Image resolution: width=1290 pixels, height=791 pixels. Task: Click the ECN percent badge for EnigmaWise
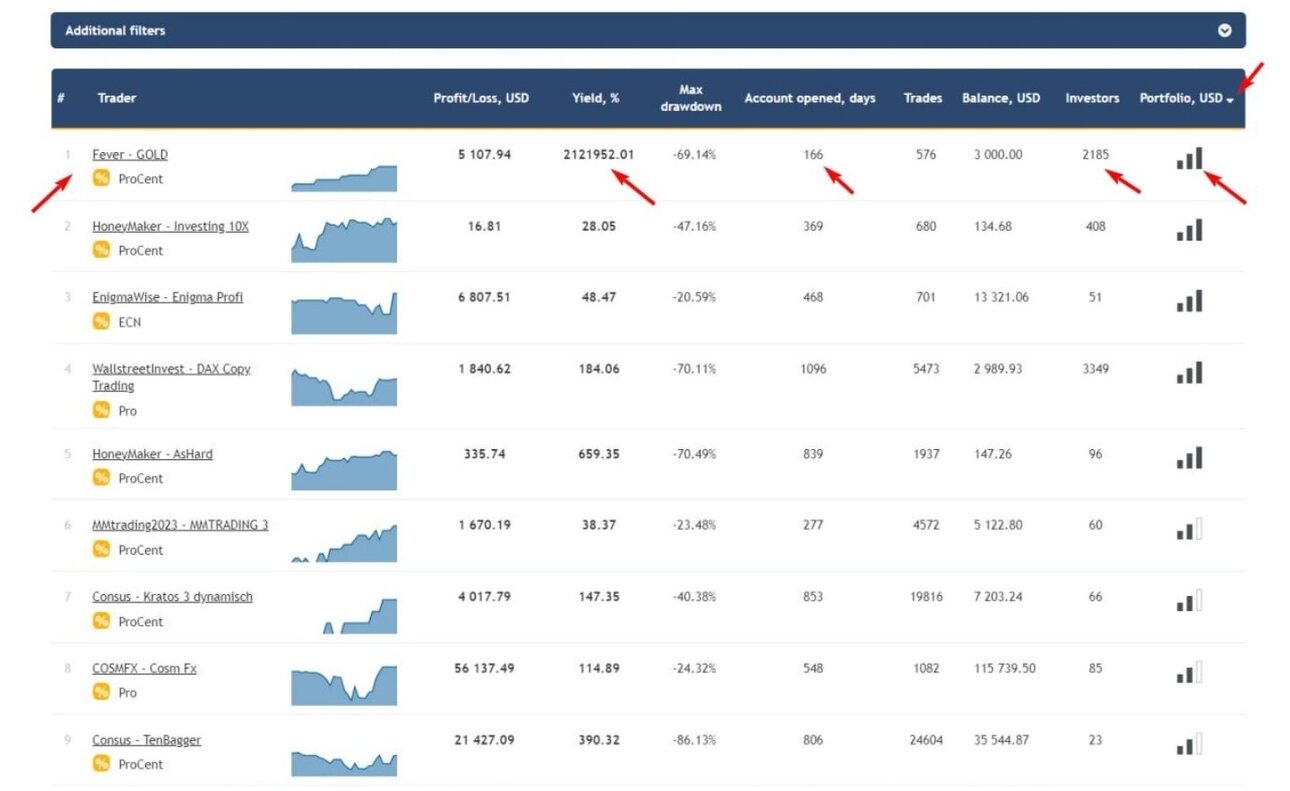[x=101, y=321]
